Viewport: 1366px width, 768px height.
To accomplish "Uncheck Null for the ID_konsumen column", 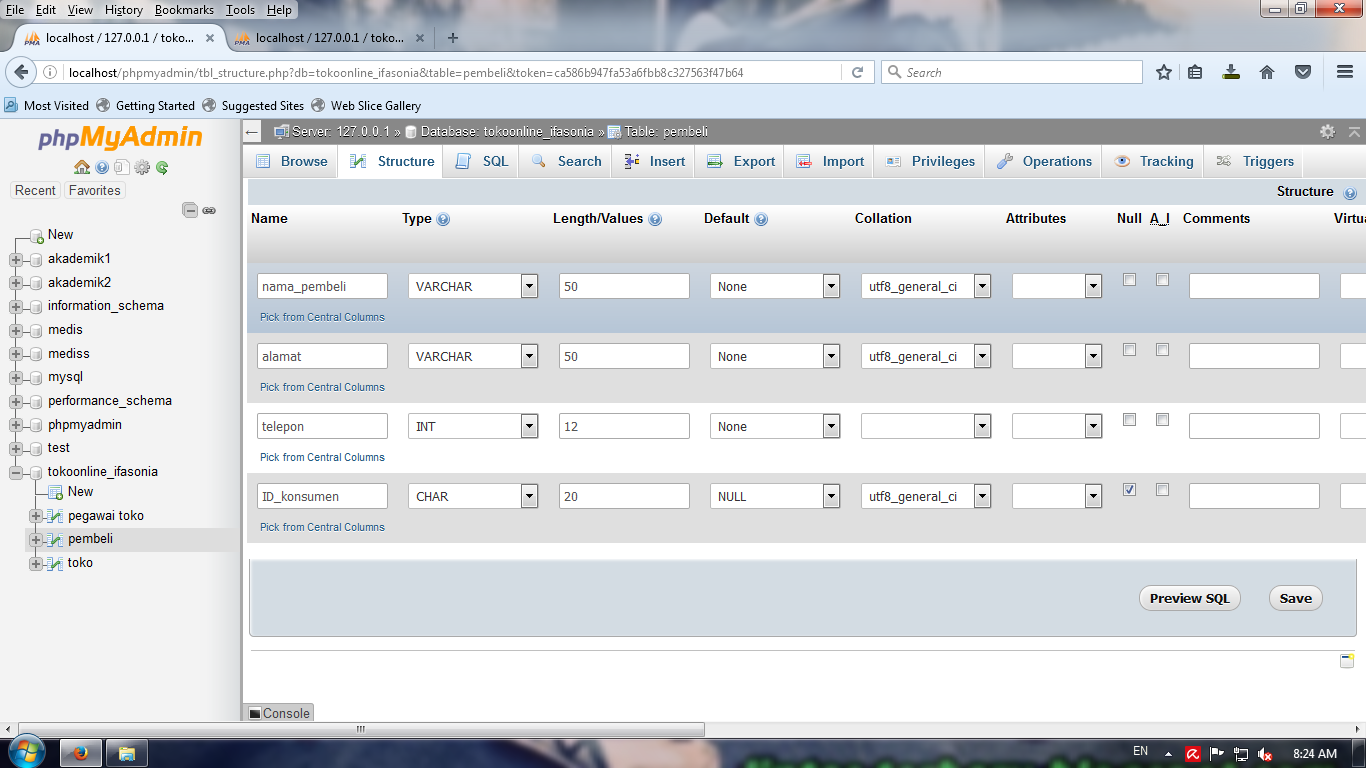I will coord(1129,490).
